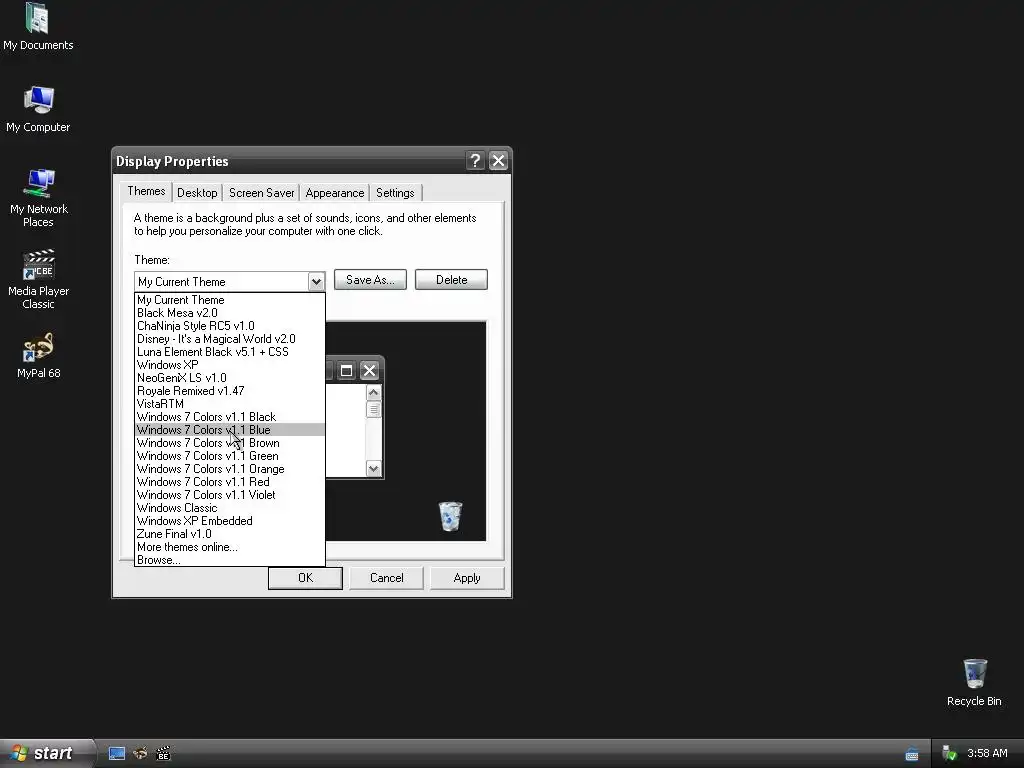1024x768 pixels.
Task: Choose Windows 7 Colors v1.1 Green
Action: (x=230, y=456)
